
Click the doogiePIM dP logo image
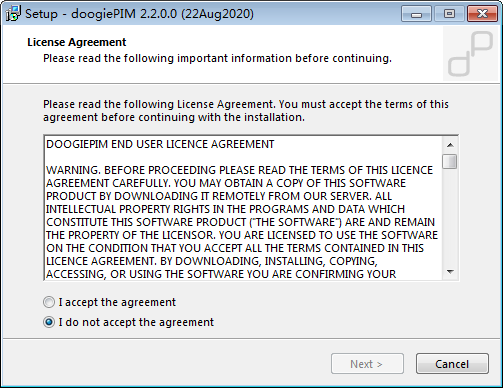pos(472,54)
